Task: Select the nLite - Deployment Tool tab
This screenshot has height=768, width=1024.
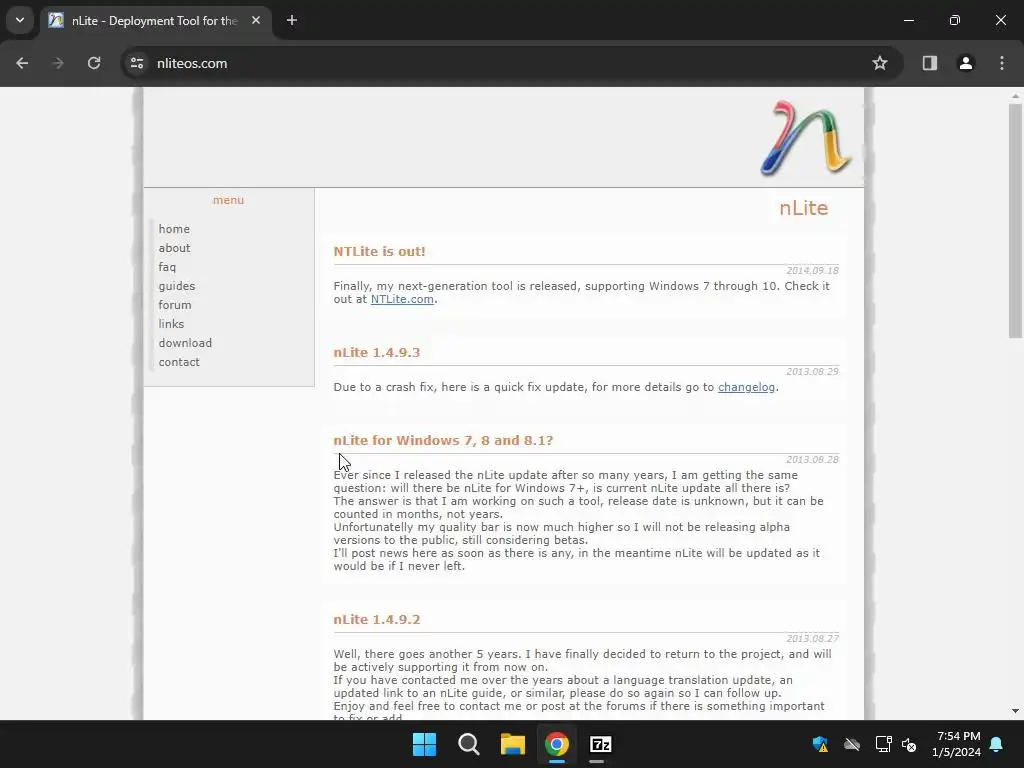Action: pos(155,21)
